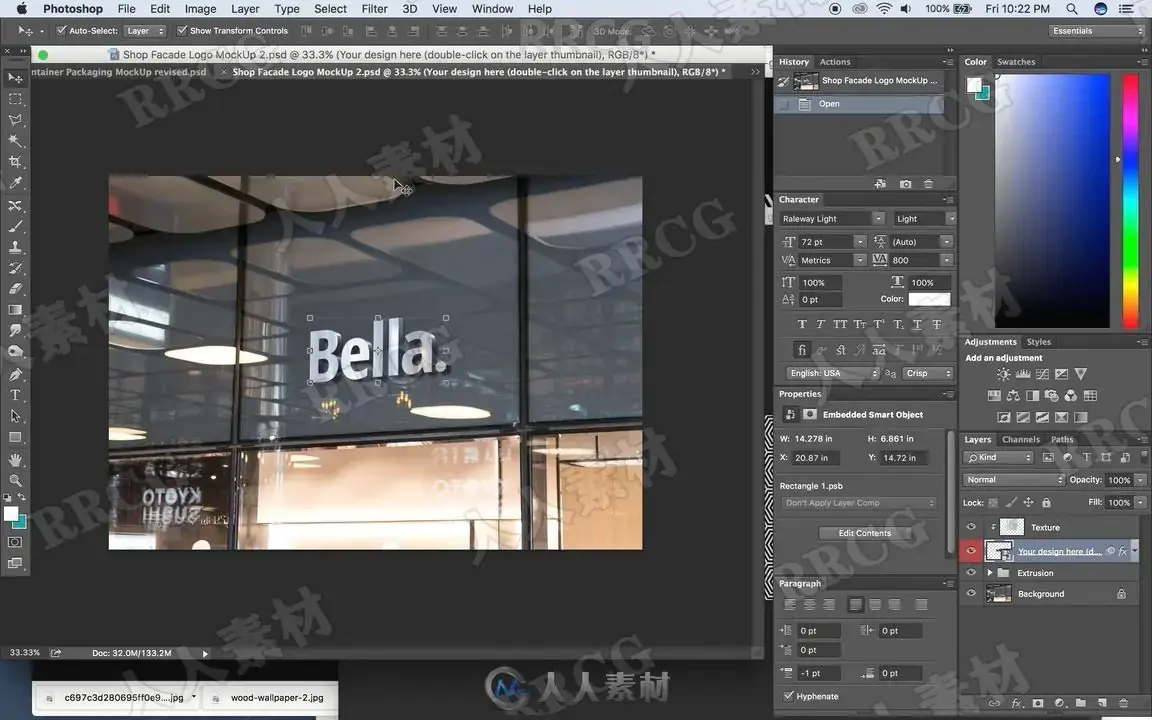This screenshot has height=720, width=1152.
Task: Select the Polygonal Lasso tool
Action: [15, 119]
